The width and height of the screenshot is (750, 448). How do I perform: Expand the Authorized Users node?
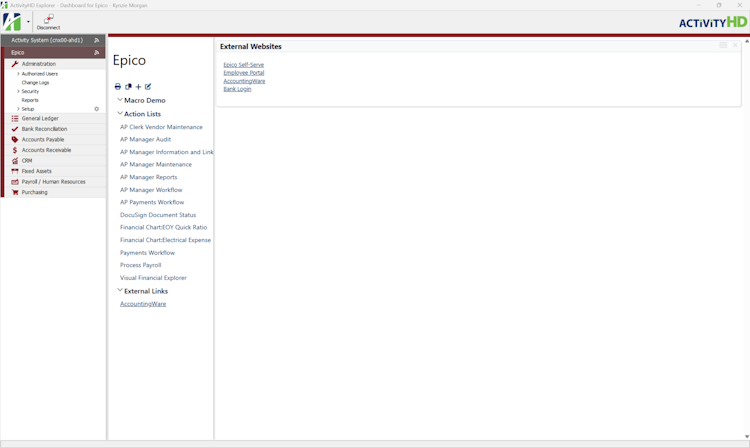18,74
